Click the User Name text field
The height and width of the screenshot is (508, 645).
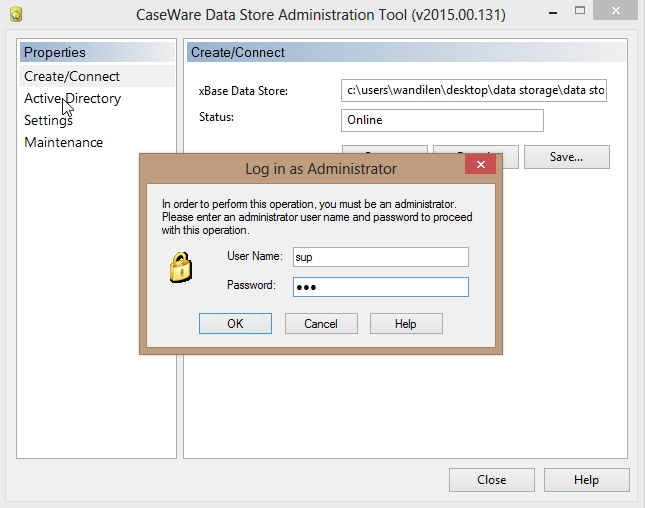(x=380, y=257)
